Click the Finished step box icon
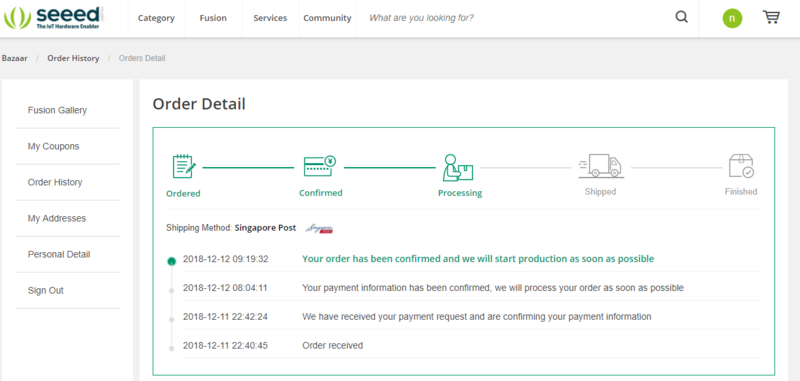Viewport: 800px width, 381px height. pos(741,166)
